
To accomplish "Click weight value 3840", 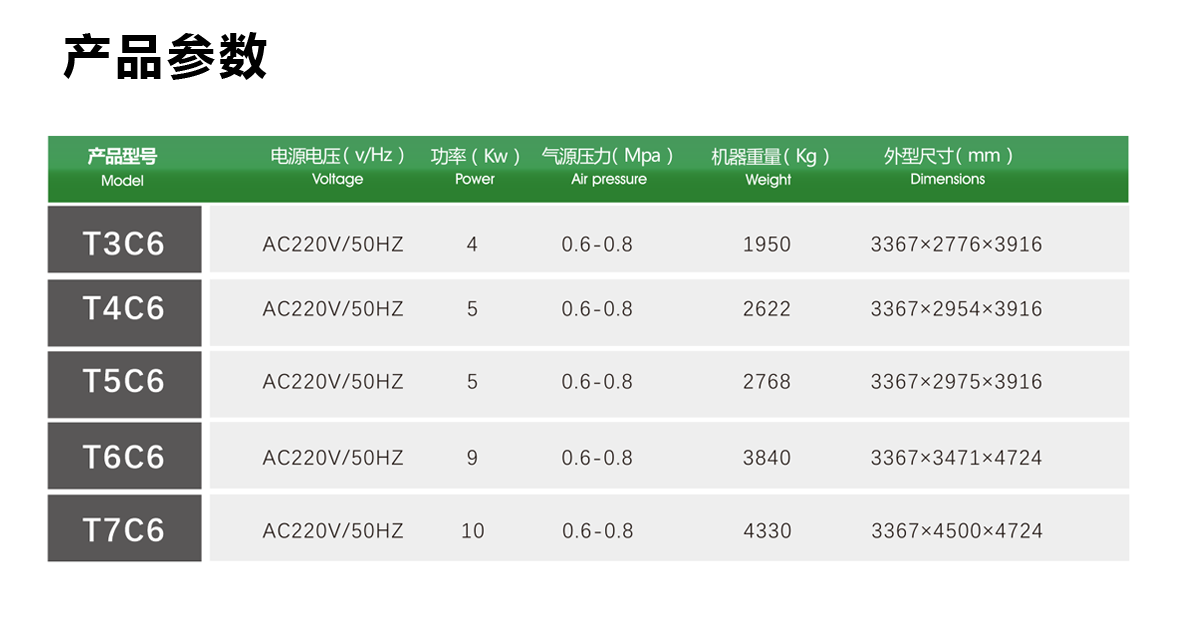I will pos(767,458).
